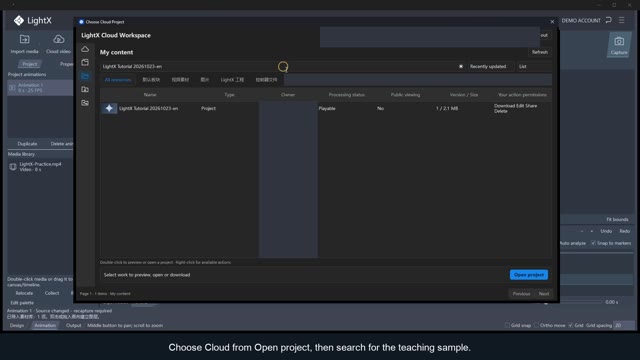Select the highlighted blue folder sidebar icon

[85, 76]
